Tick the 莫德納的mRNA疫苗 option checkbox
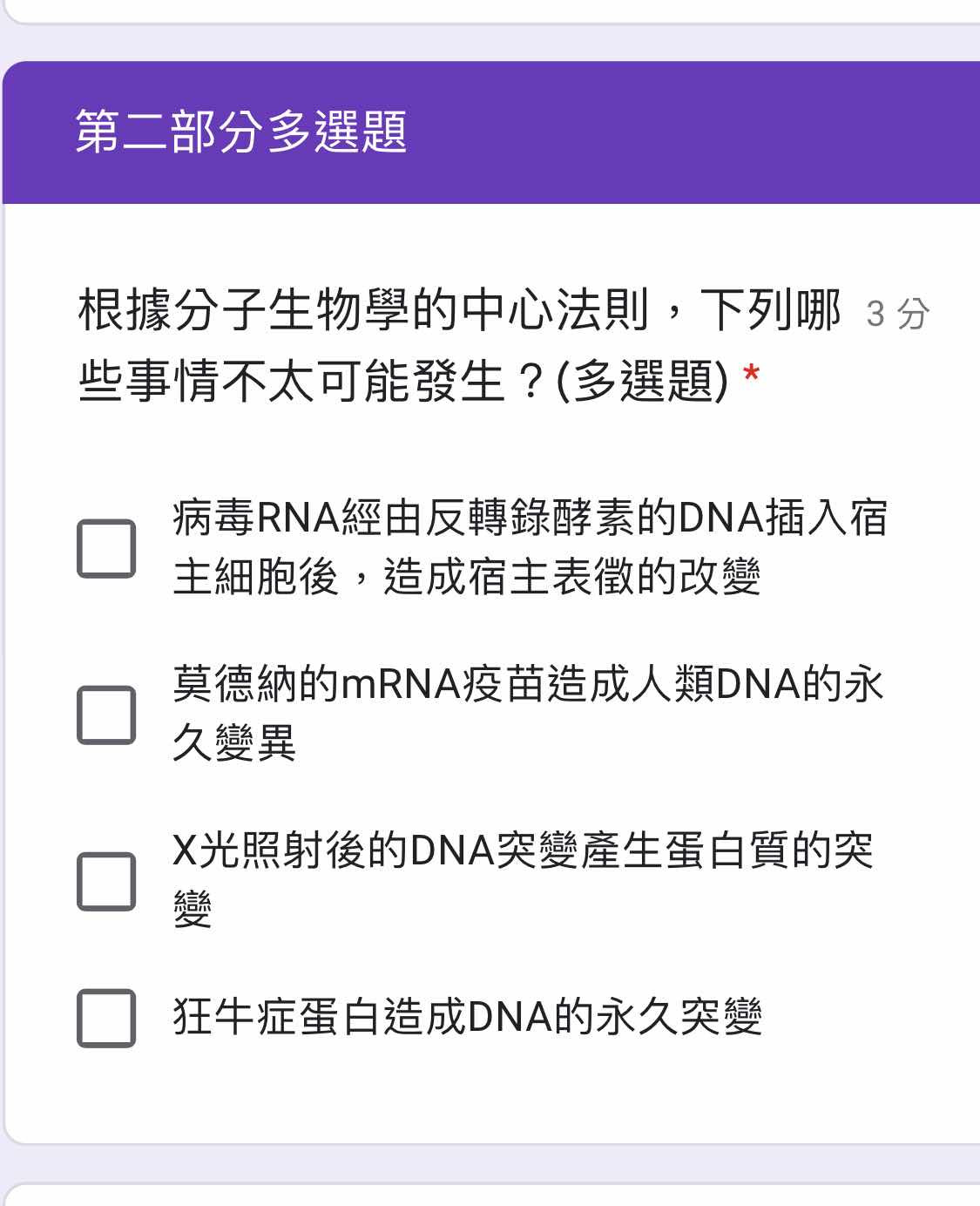Viewport: 980px width, 1206px height. click(106, 715)
